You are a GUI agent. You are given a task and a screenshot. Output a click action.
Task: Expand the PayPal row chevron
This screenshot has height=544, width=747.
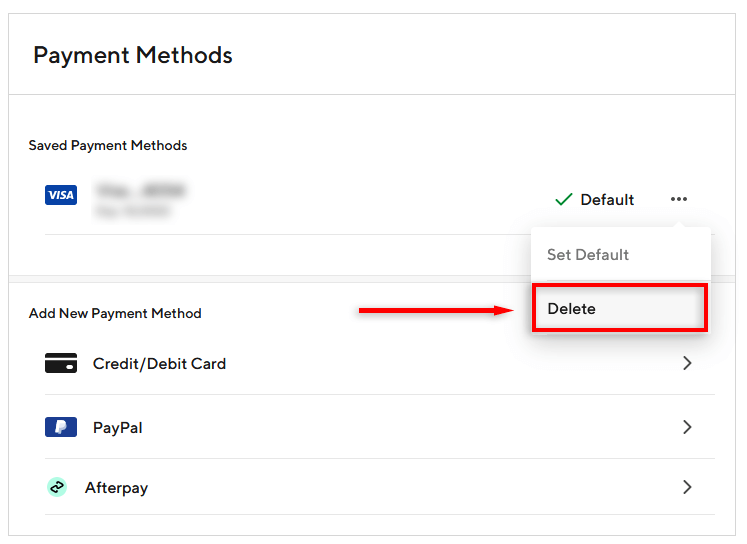click(x=687, y=427)
